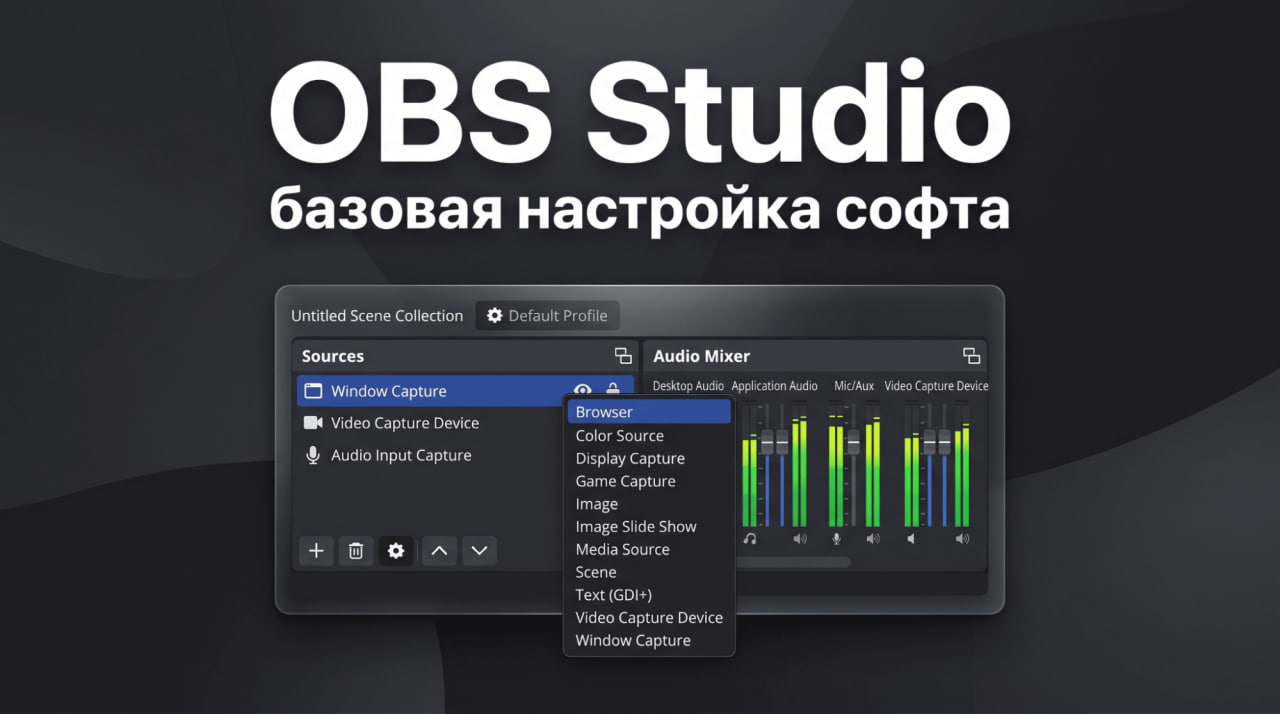The height and width of the screenshot is (714, 1280).
Task: Pick Image Slide Show in the menu
Action: coord(649,526)
